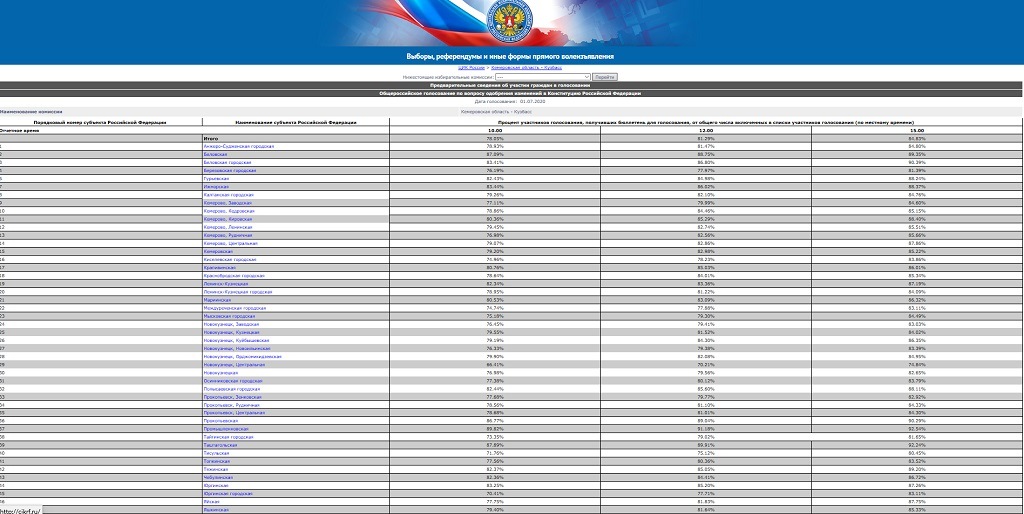Open the Новокузнецк, Заводская commission link
1024x514 pixels.
click(x=231, y=324)
